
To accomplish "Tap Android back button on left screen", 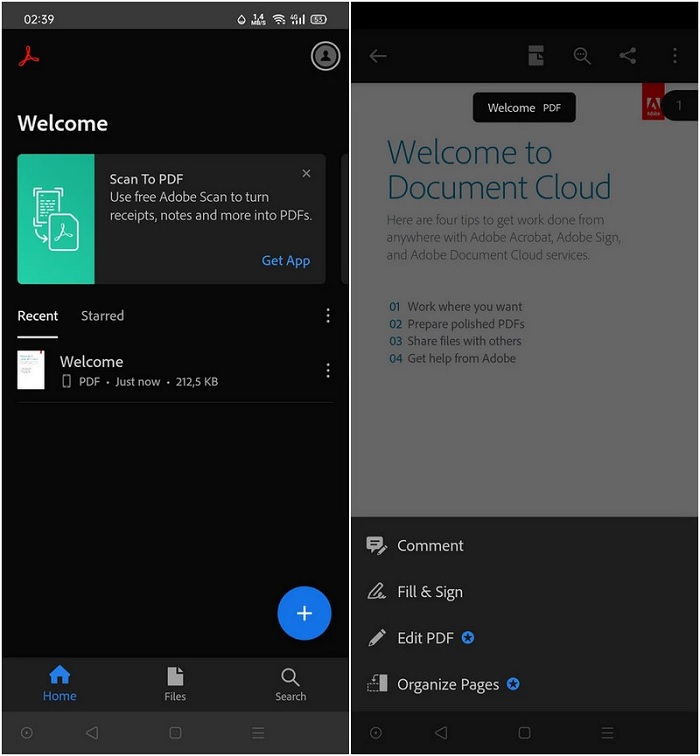I will [92, 733].
